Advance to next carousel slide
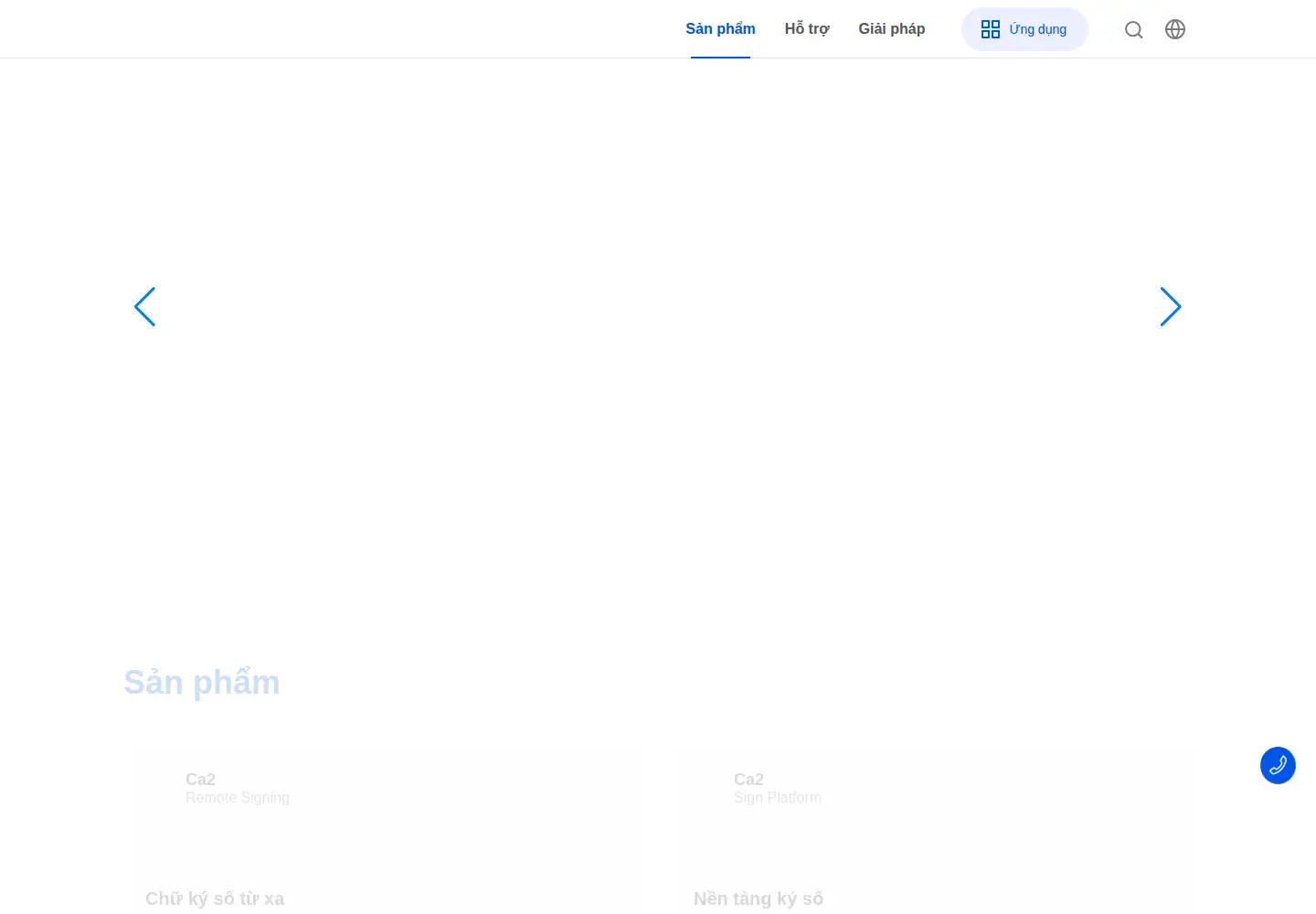This screenshot has width=1316, height=914. (x=1171, y=306)
